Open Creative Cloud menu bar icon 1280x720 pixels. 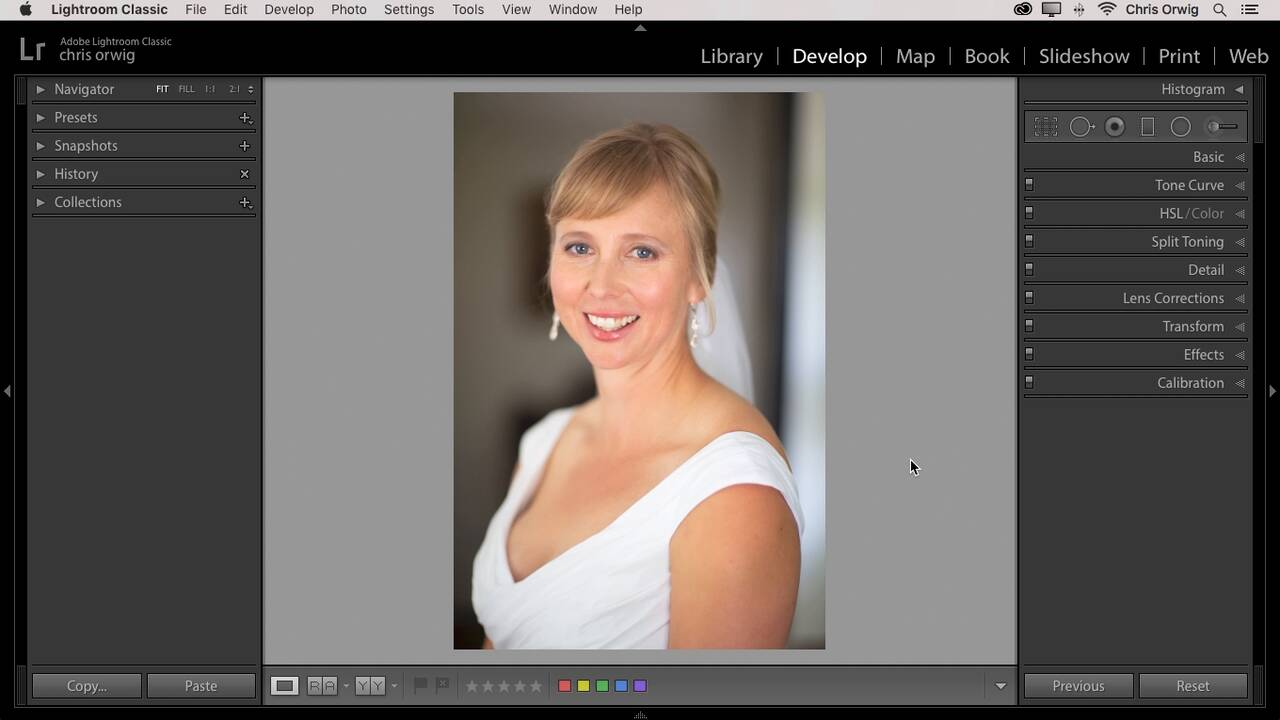pyautogui.click(x=1023, y=9)
